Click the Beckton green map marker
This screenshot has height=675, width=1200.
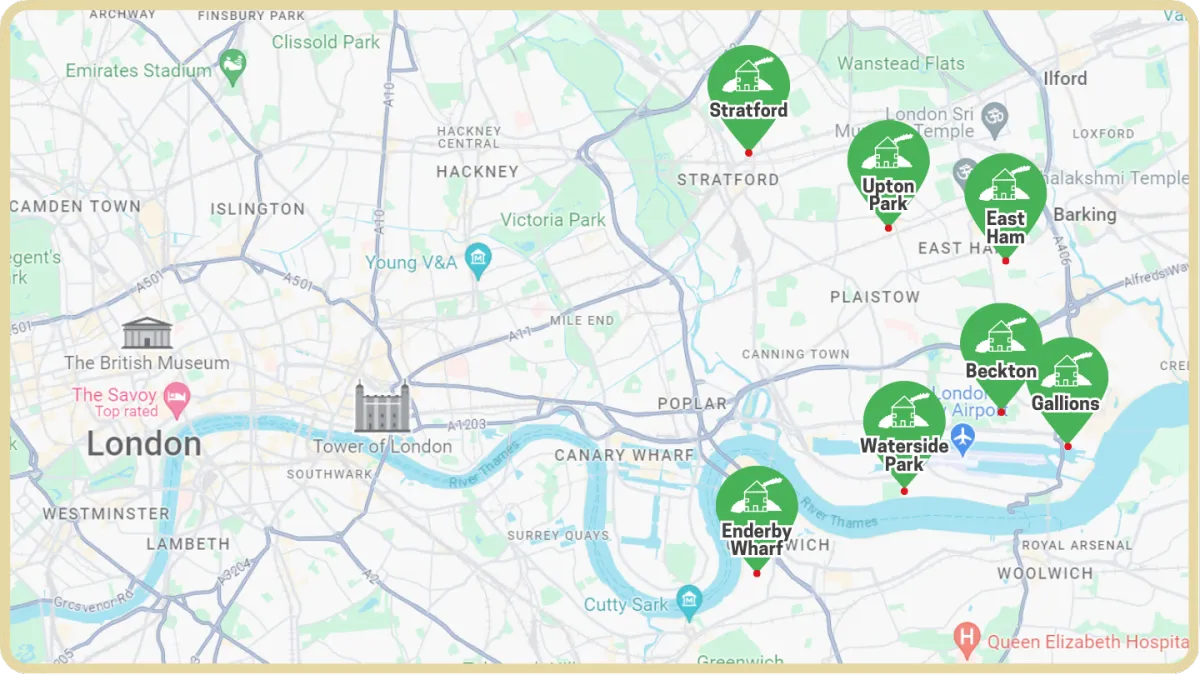1001,357
